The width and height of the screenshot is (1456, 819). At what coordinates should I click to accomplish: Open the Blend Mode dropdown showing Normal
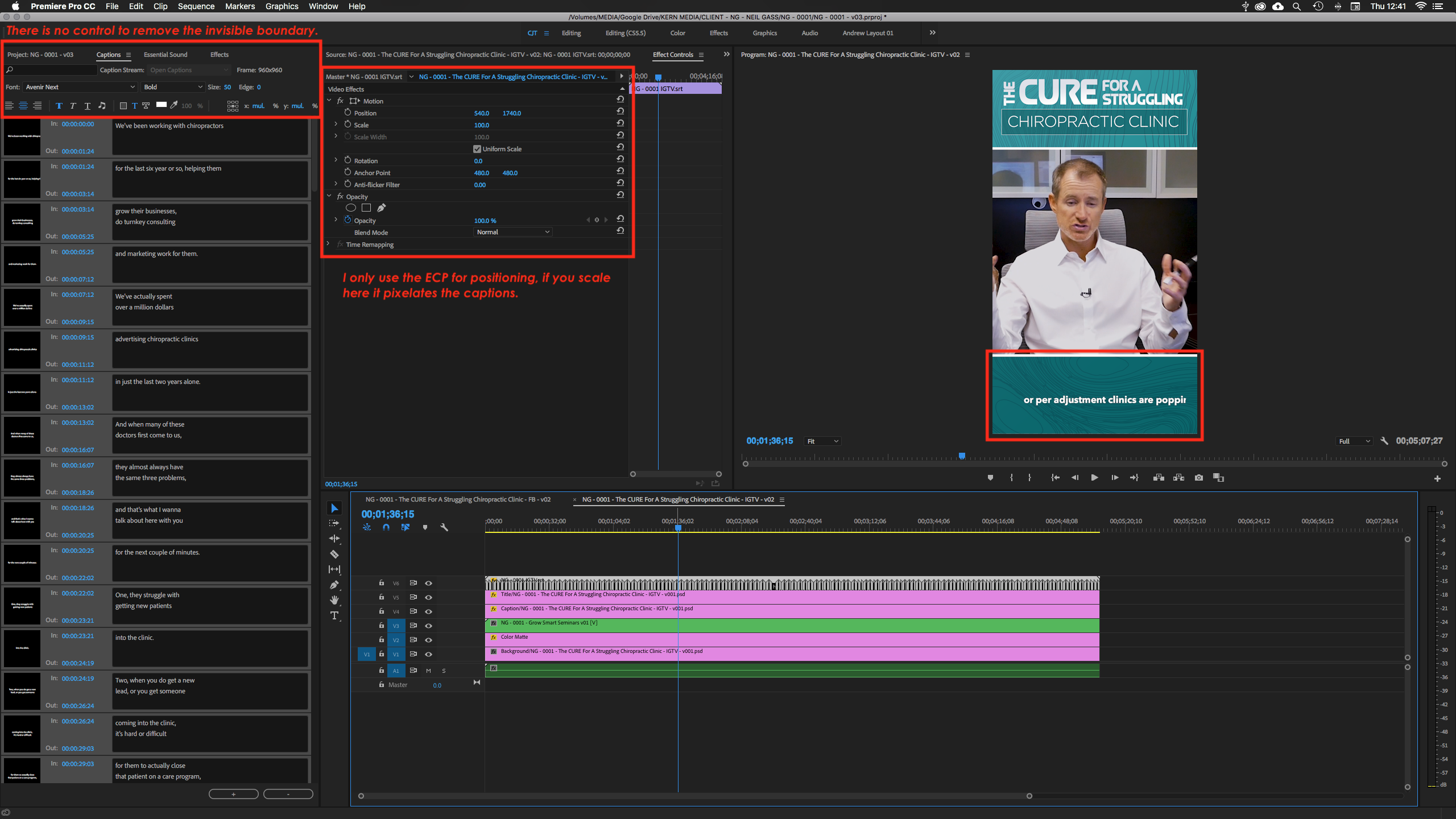pos(511,232)
